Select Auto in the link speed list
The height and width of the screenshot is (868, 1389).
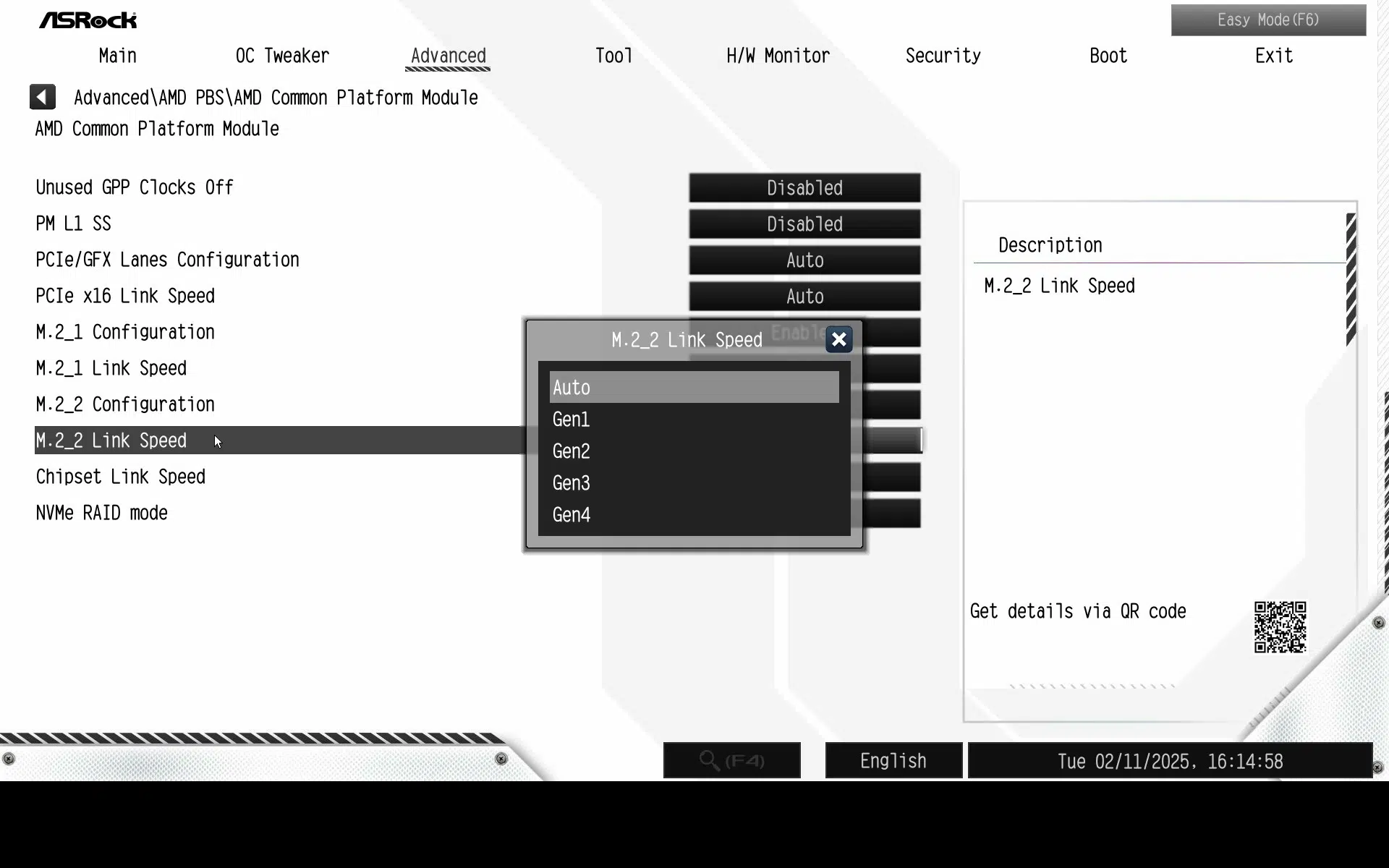[x=694, y=387]
